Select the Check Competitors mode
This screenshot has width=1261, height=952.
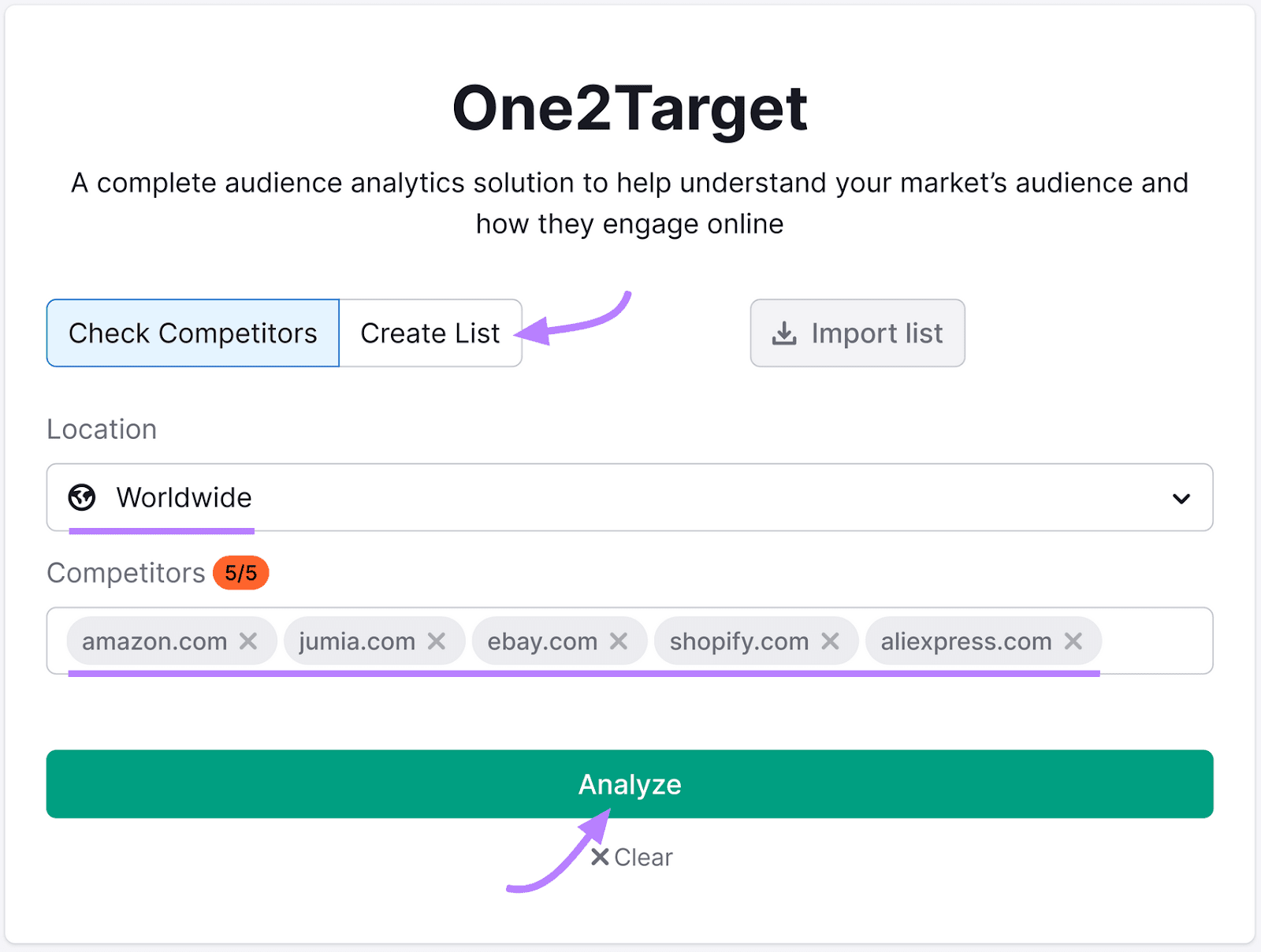192,333
